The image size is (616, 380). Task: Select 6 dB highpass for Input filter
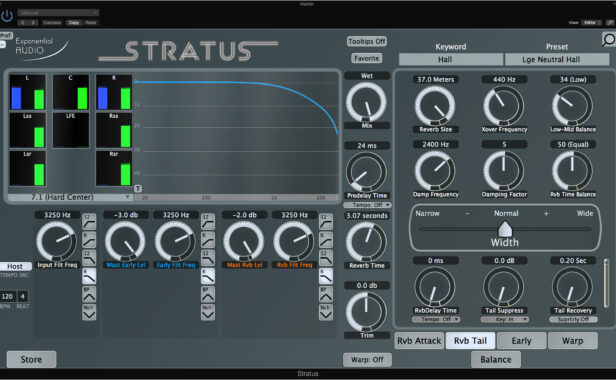[89, 240]
